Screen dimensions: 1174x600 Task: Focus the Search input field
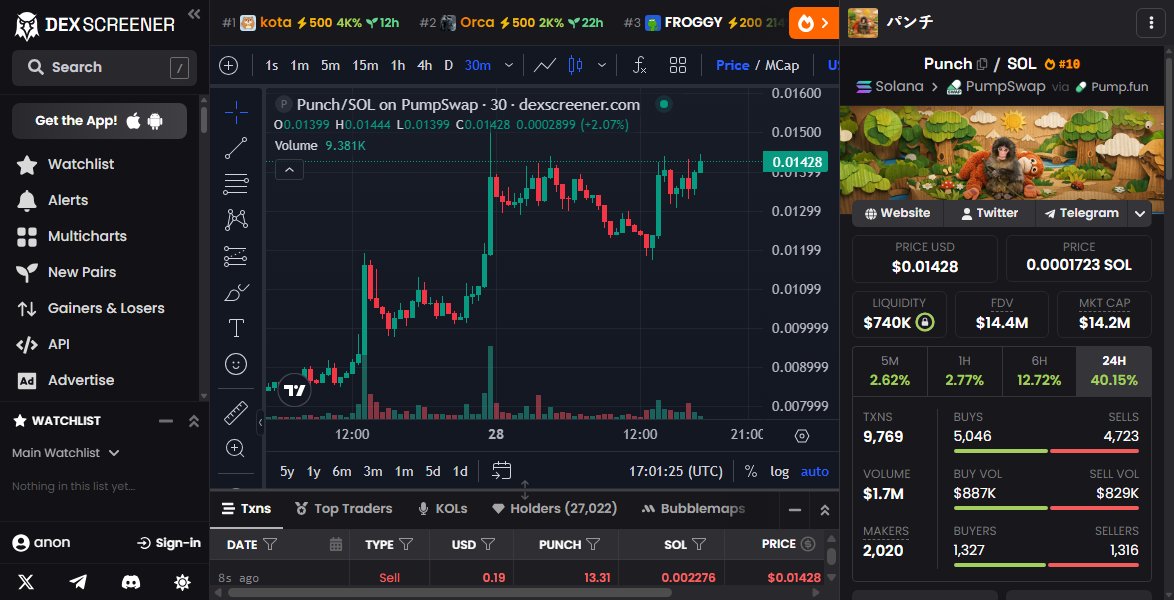pyautogui.click(x=104, y=67)
